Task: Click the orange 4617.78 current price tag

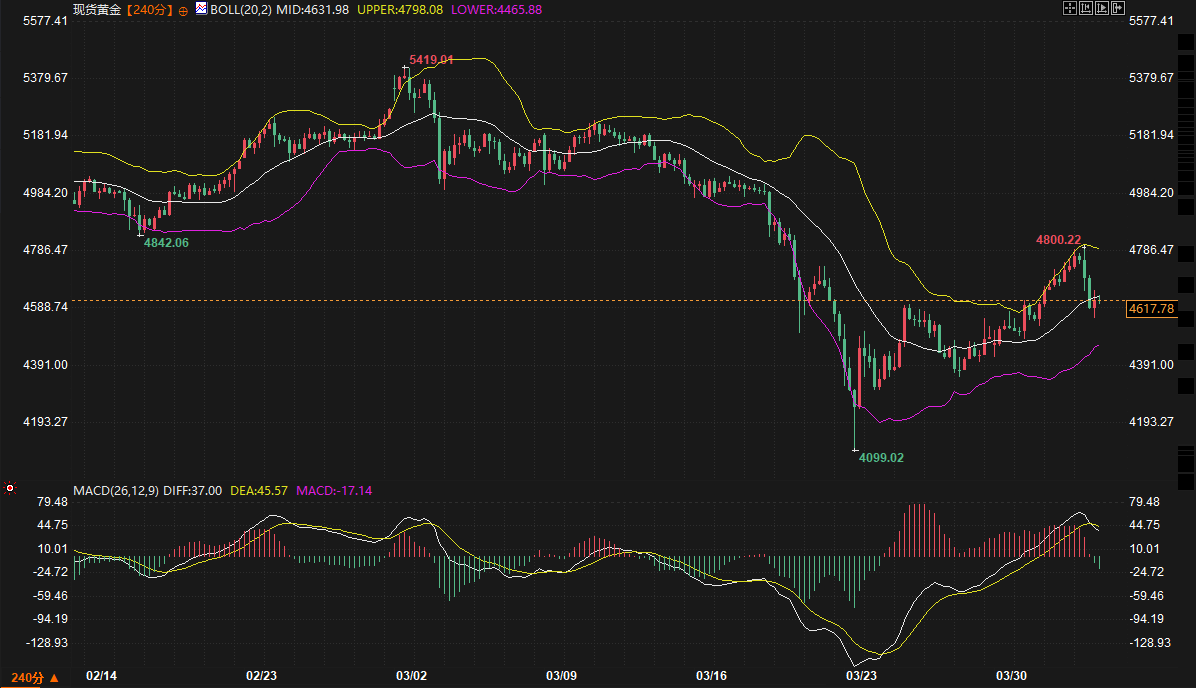Action: point(1150,309)
